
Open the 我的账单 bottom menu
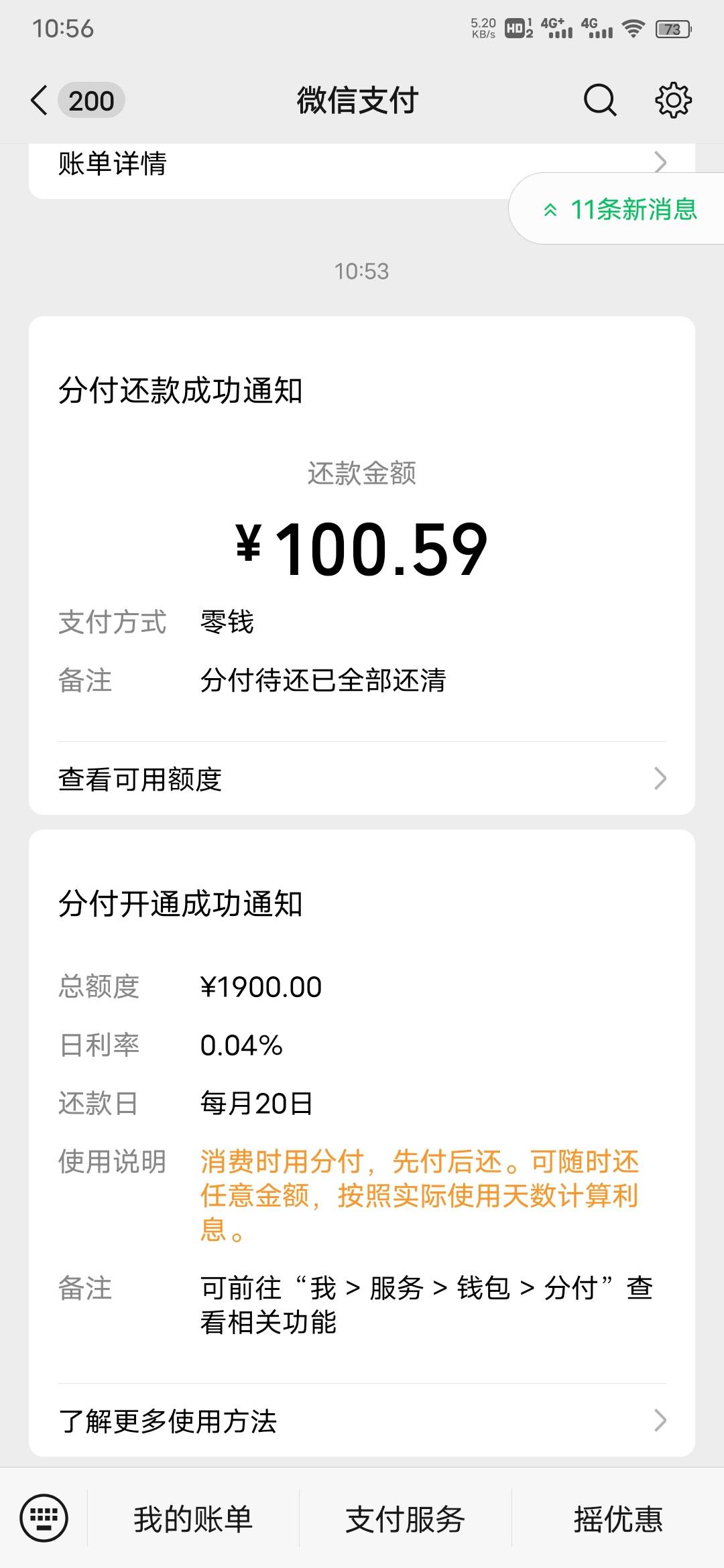tap(193, 1518)
